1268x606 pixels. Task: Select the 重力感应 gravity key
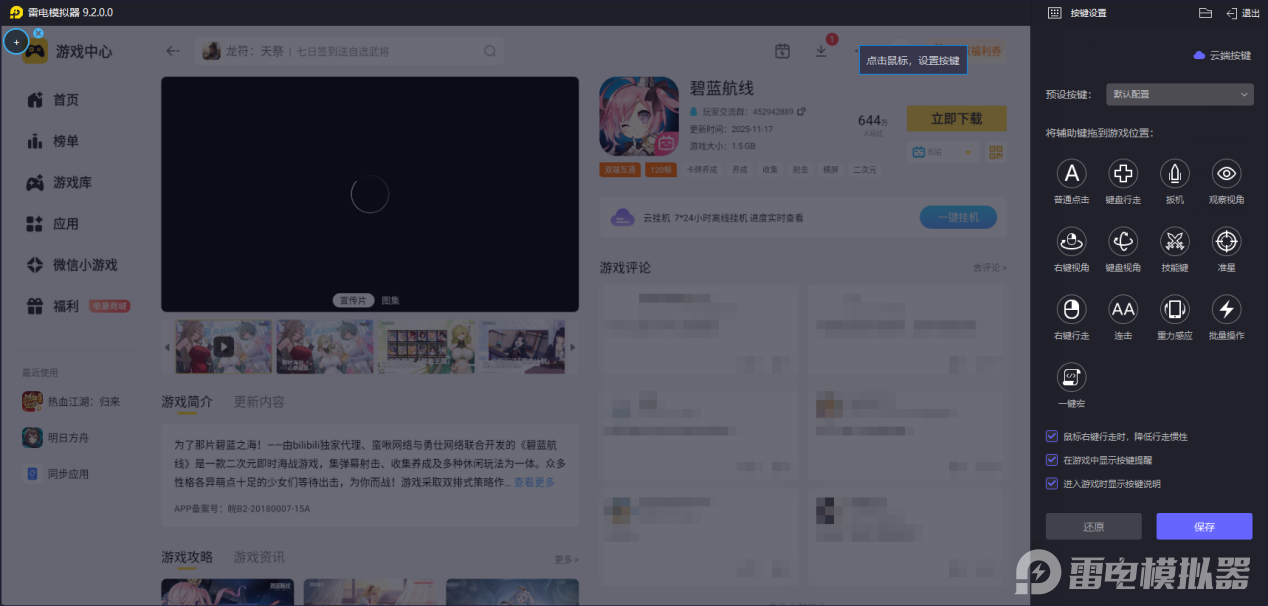point(1175,309)
